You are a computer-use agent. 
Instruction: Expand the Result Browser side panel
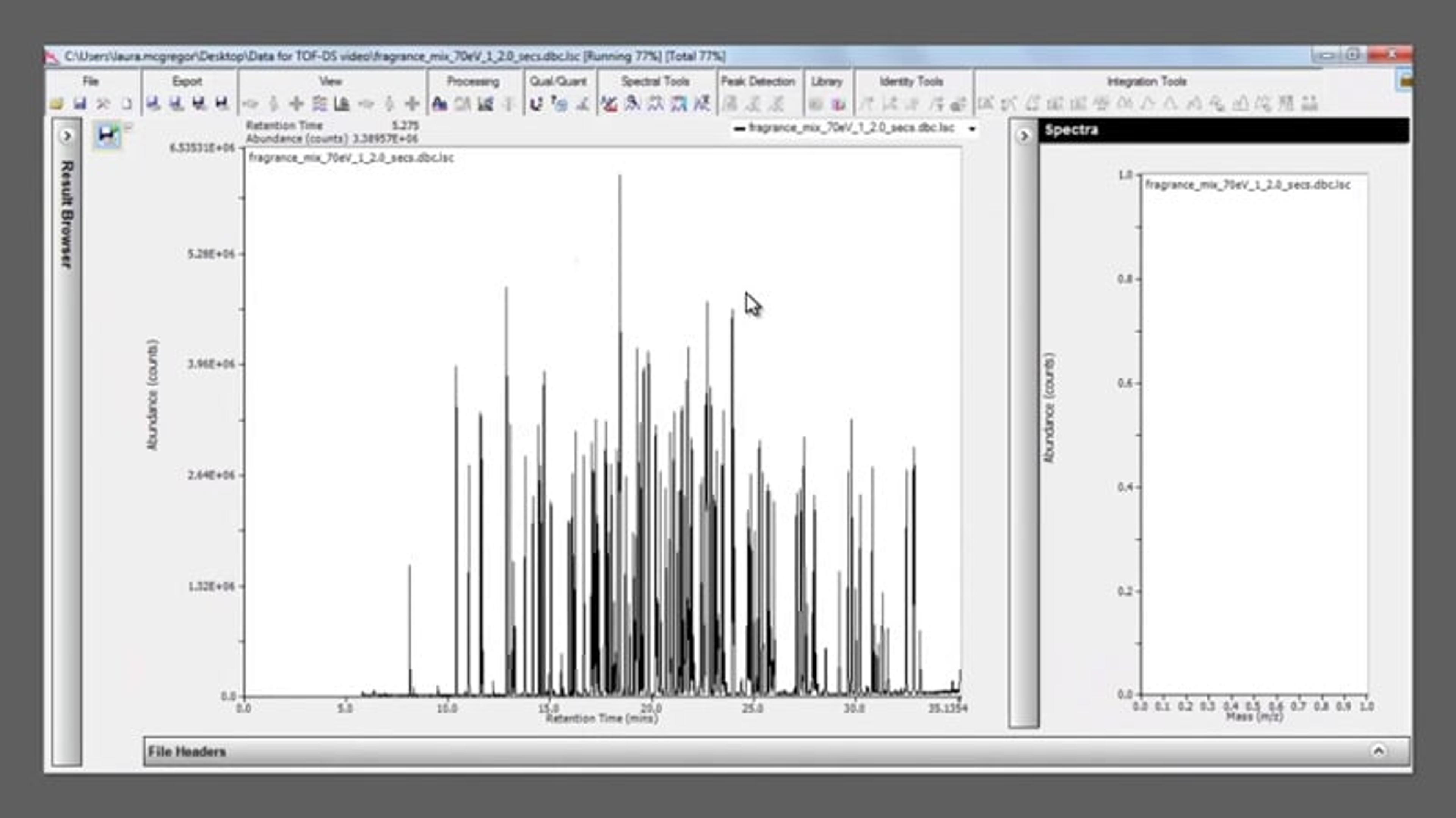point(67,136)
